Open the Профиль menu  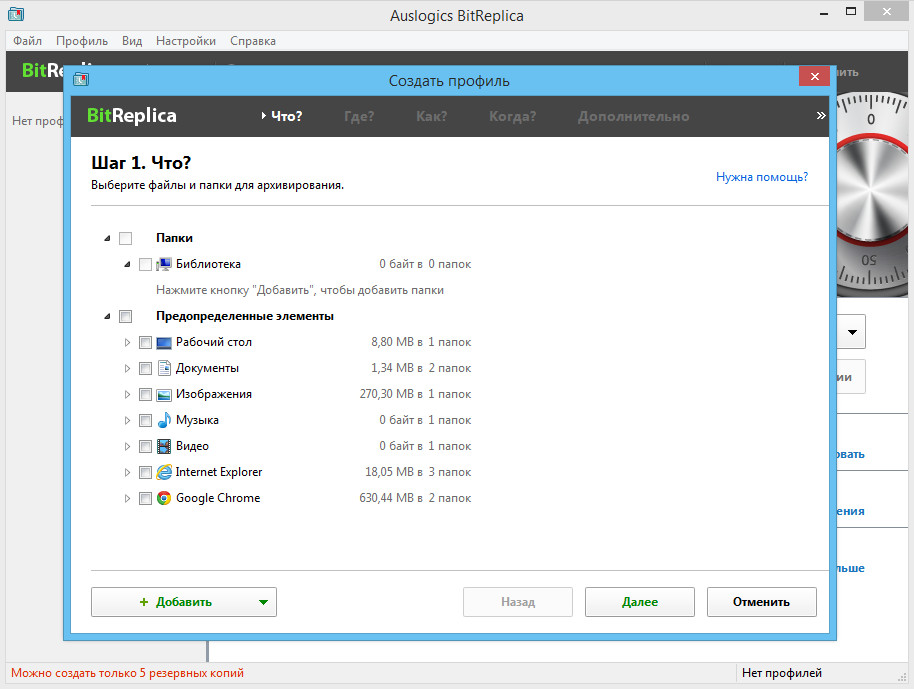point(82,41)
